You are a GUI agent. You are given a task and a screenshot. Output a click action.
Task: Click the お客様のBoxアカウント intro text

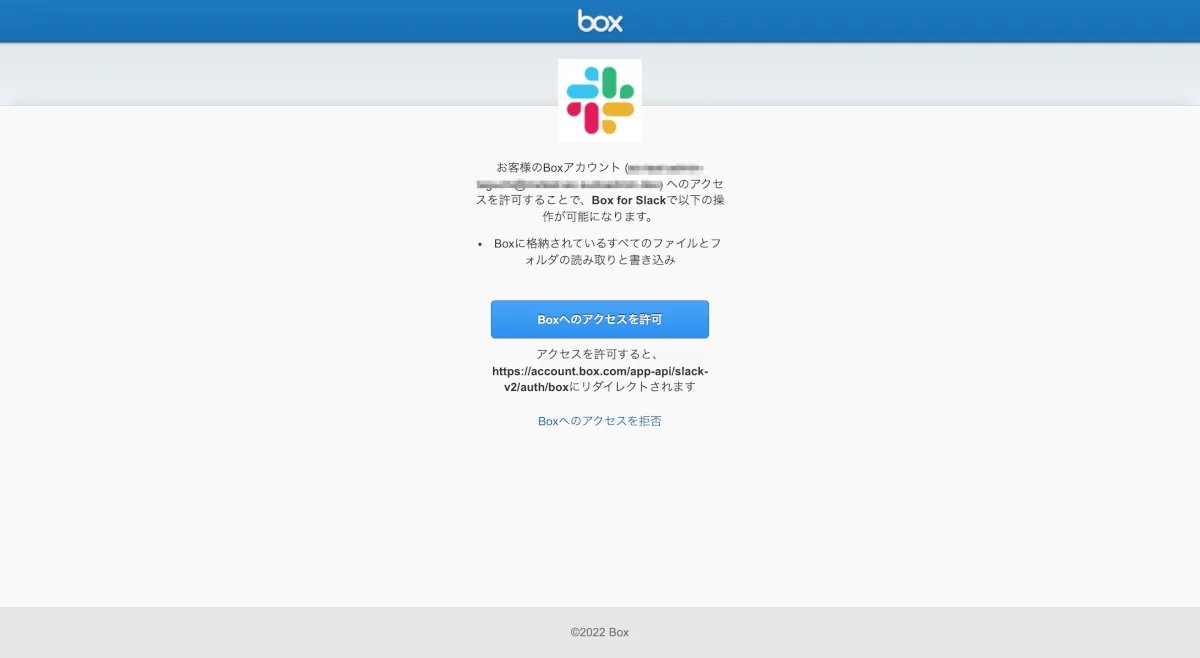point(559,168)
